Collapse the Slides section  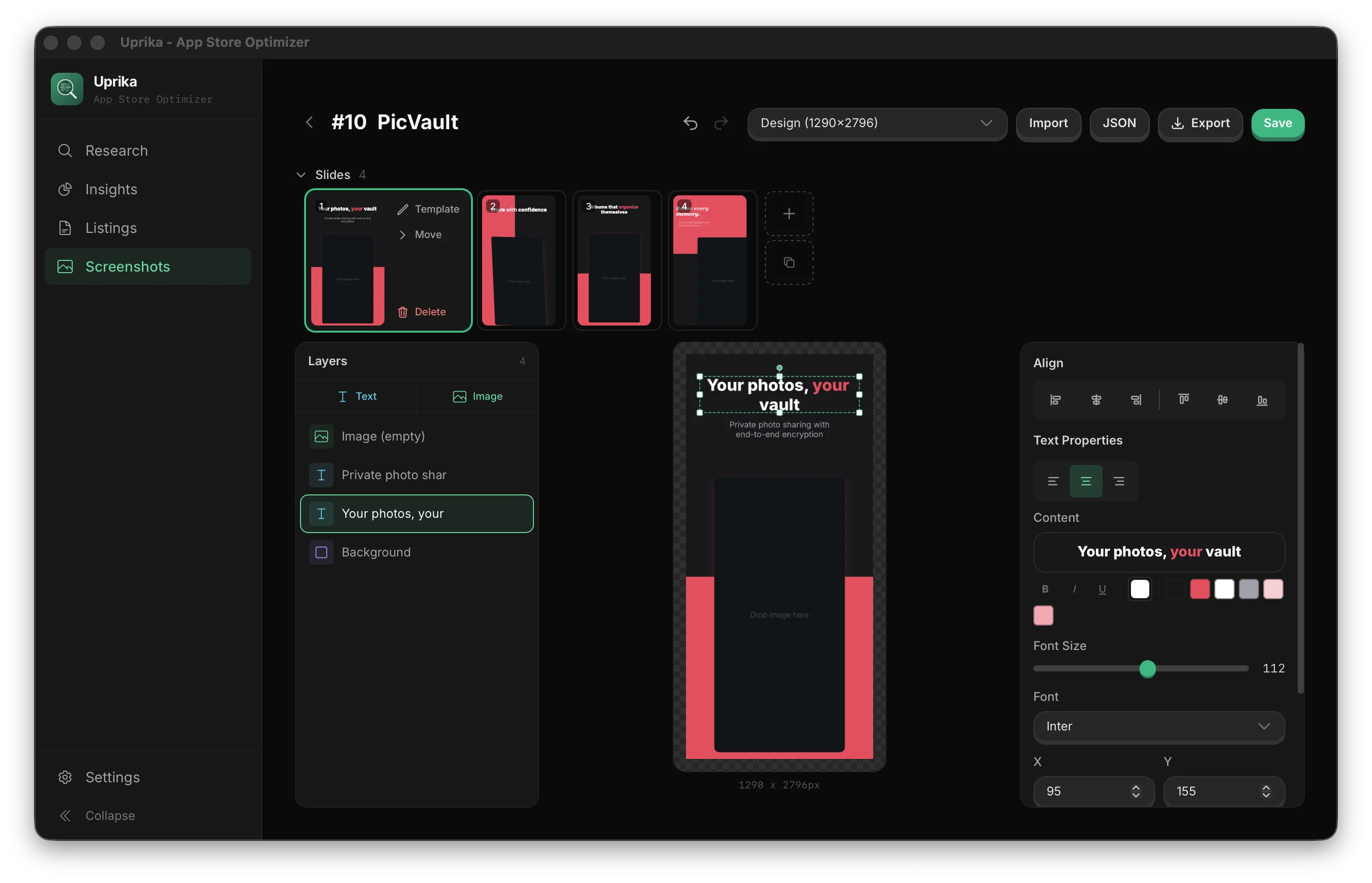pyautogui.click(x=301, y=175)
